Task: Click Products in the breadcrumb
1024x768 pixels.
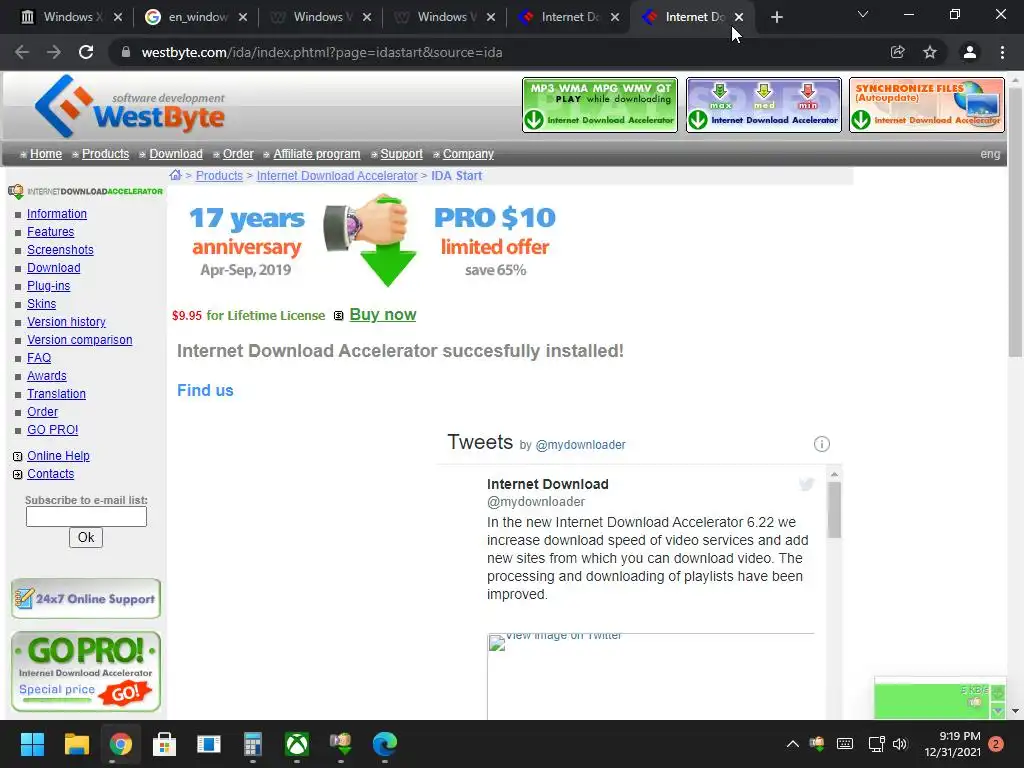Action: click(x=219, y=176)
